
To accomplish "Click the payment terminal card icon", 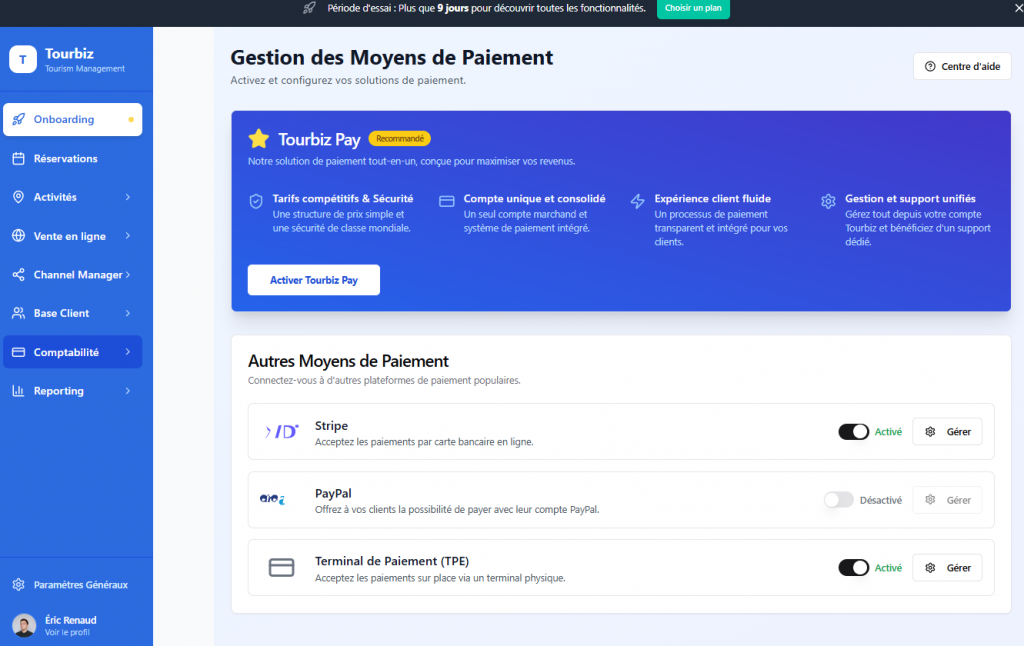I will [282, 568].
